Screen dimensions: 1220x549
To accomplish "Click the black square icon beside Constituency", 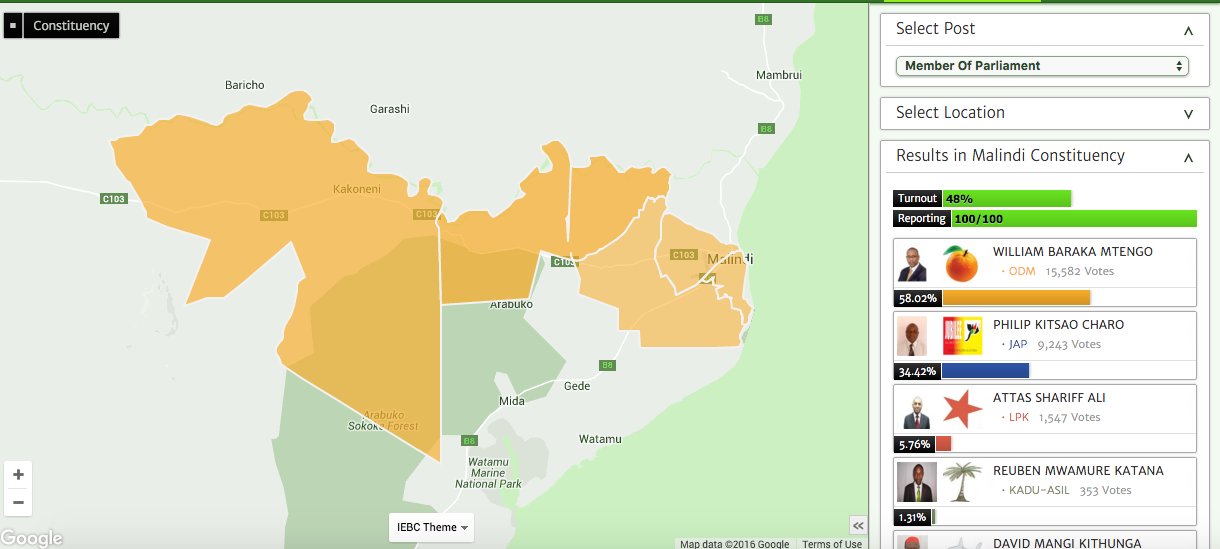I will [13, 26].
